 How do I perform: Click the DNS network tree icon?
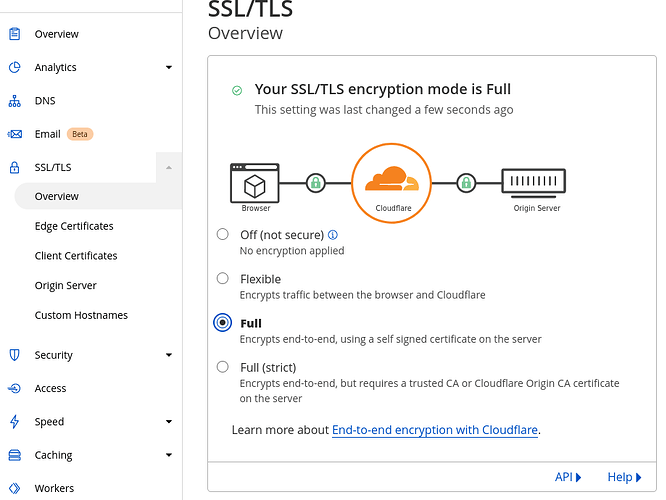tap(14, 101)
